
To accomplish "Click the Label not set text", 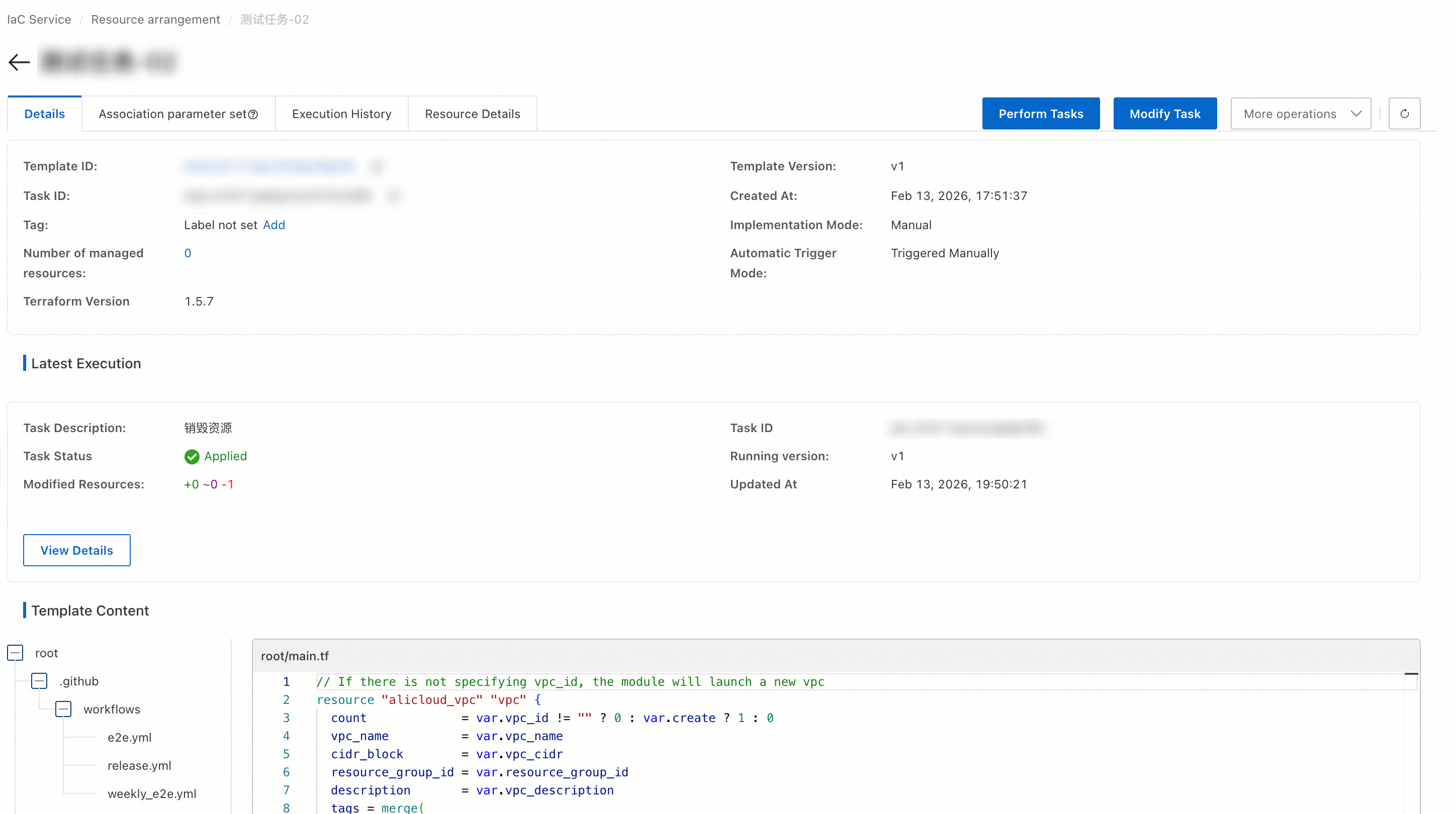I will (x=220, y=225).
